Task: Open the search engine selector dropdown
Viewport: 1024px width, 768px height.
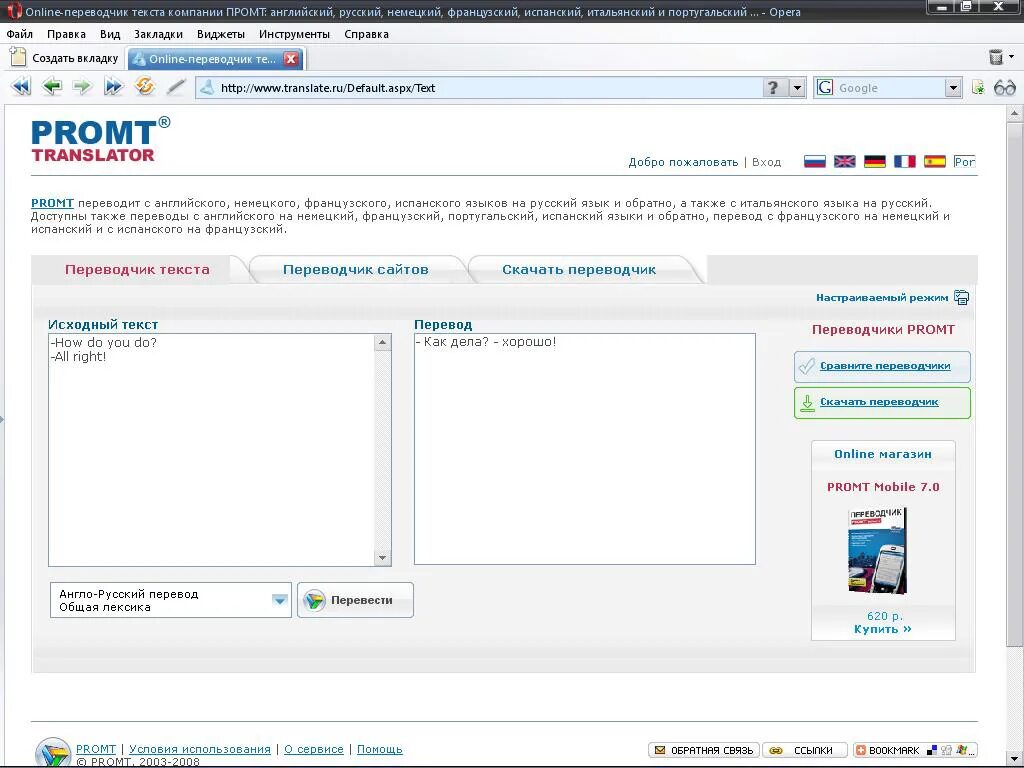Action: [953, 88]
